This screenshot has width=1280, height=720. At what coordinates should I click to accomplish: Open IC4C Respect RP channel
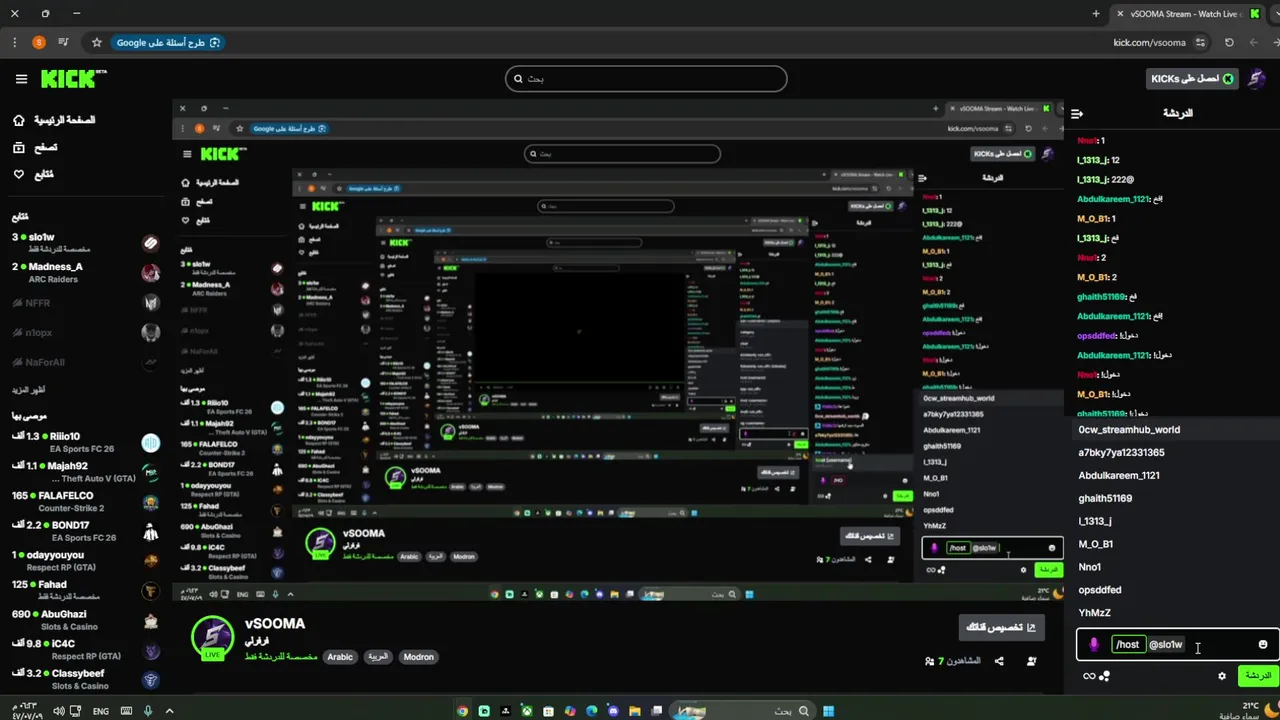point(85,650)
